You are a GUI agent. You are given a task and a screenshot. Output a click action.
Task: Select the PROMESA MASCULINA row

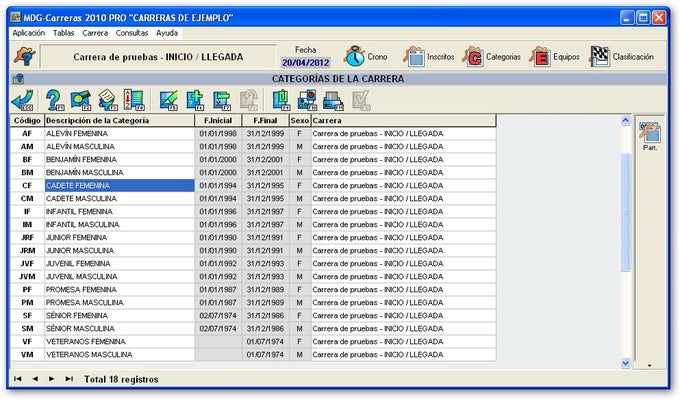pos(253,303)
